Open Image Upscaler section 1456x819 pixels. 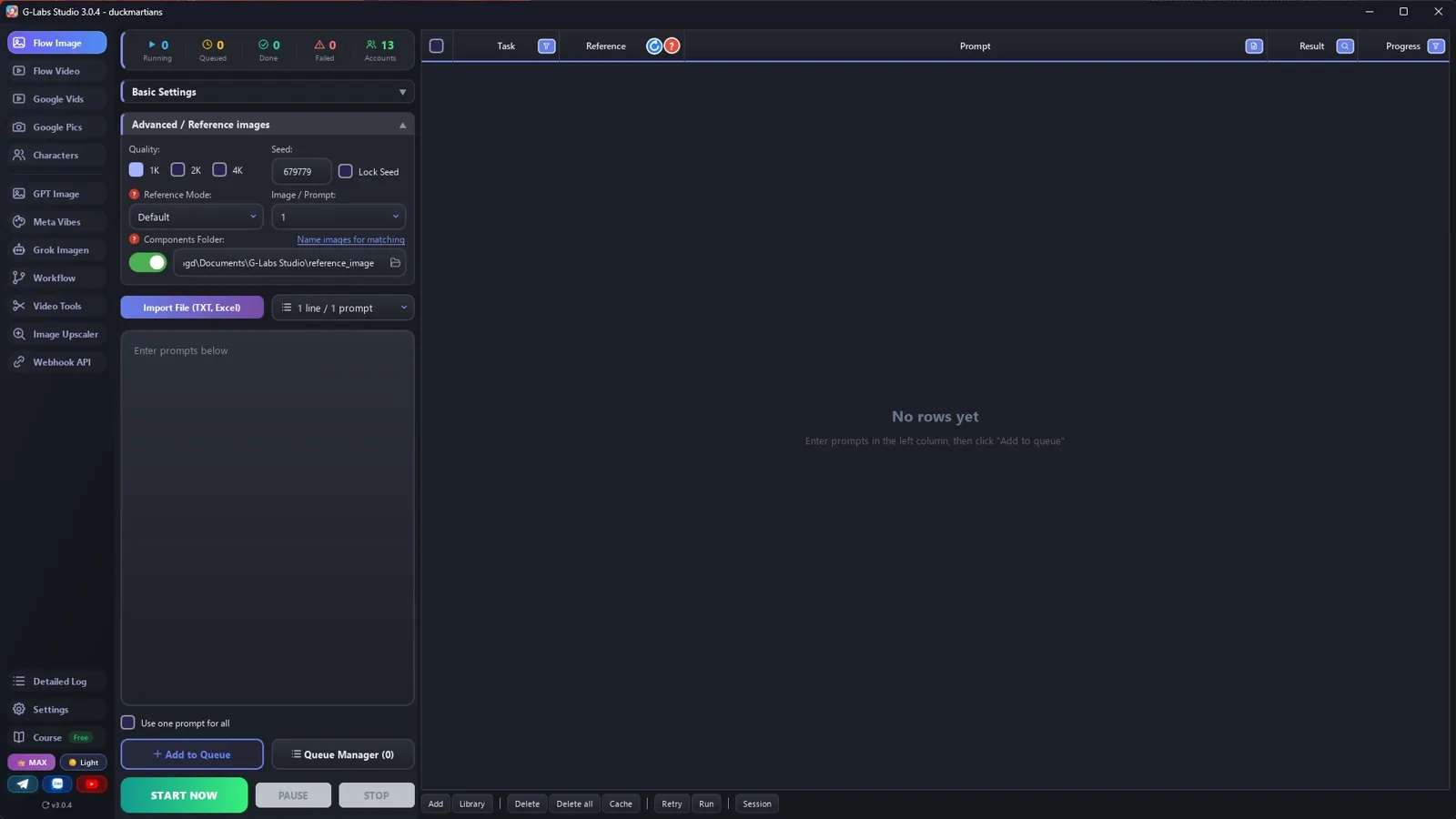56,334
